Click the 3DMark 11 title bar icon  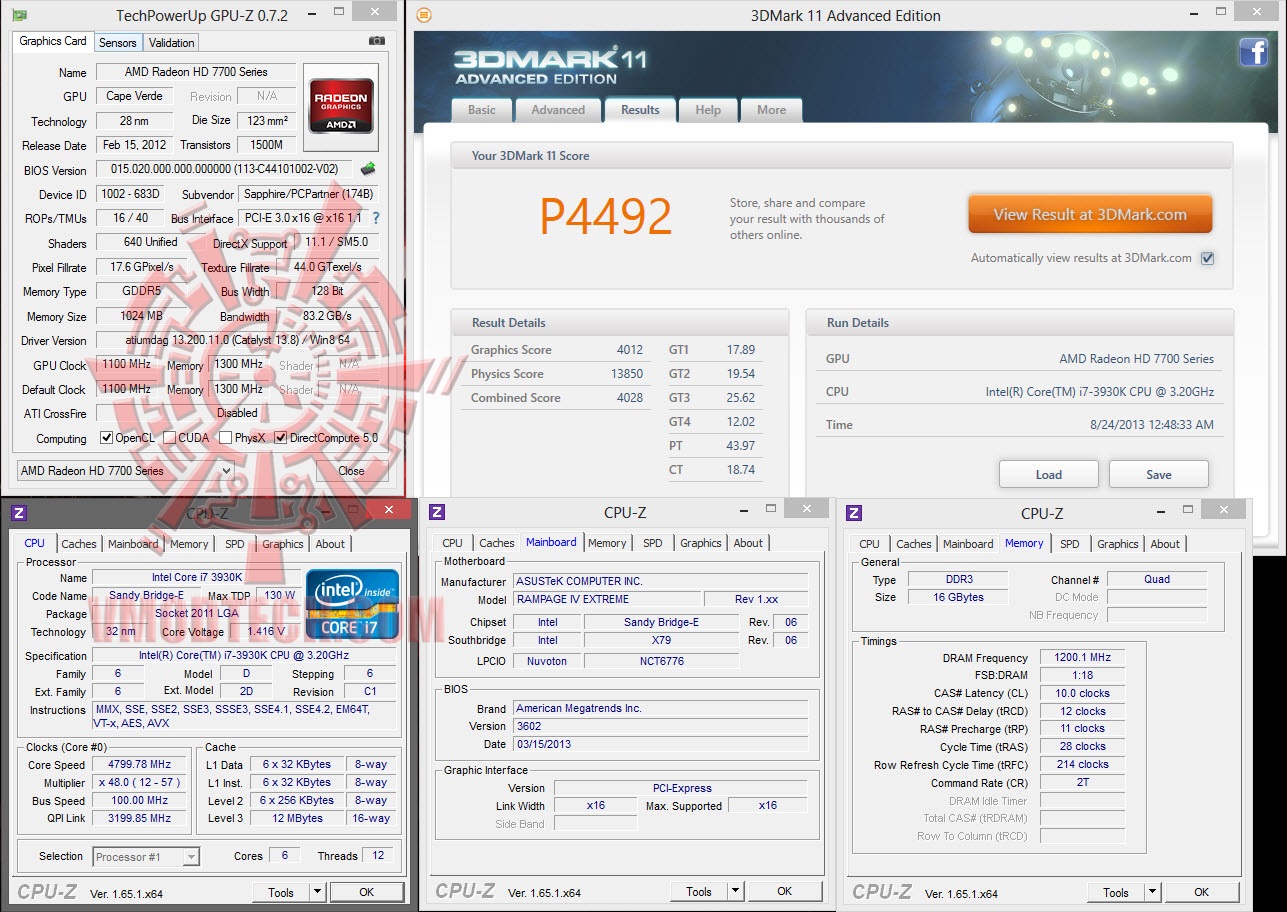pos(424,15)
